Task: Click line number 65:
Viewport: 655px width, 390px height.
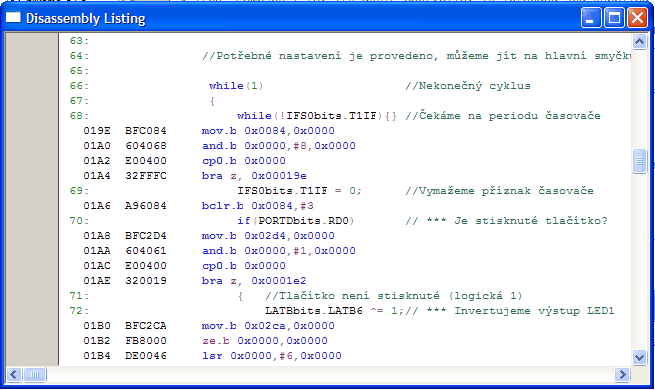Action: [x=79, y=71]
